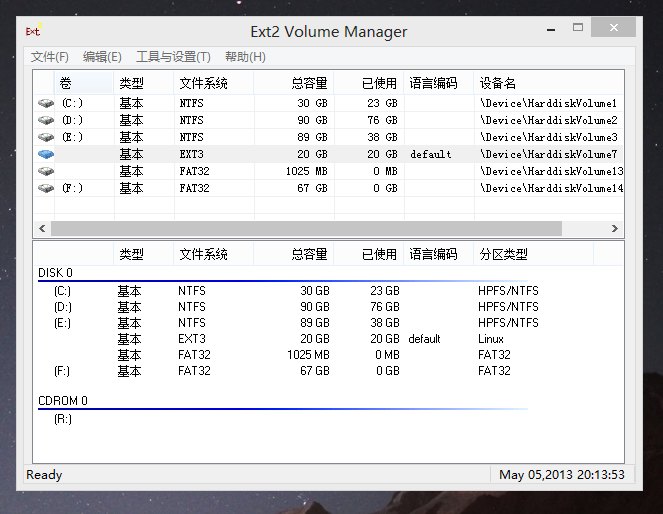This screenshot has width=663, height=514.
Task: Select (D:) partition under DISK 0
Action: (63, 307)
